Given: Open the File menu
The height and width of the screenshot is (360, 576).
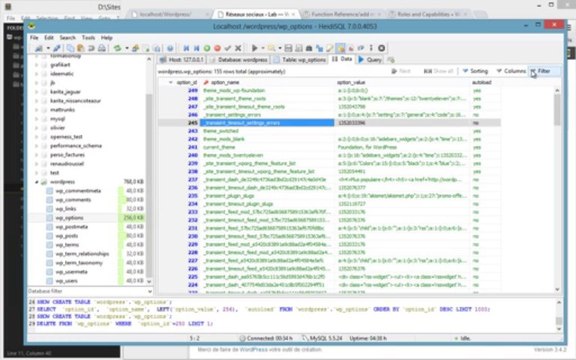Looking at the screenshot, I should [34, 37].
